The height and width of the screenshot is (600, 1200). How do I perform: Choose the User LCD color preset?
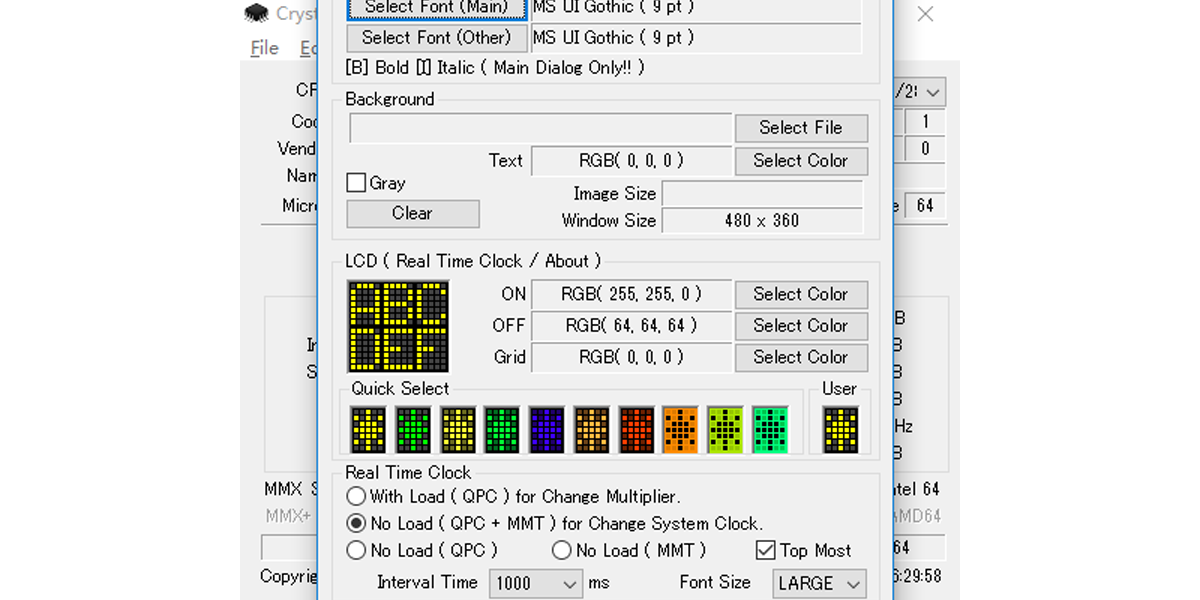coord(840,429)
